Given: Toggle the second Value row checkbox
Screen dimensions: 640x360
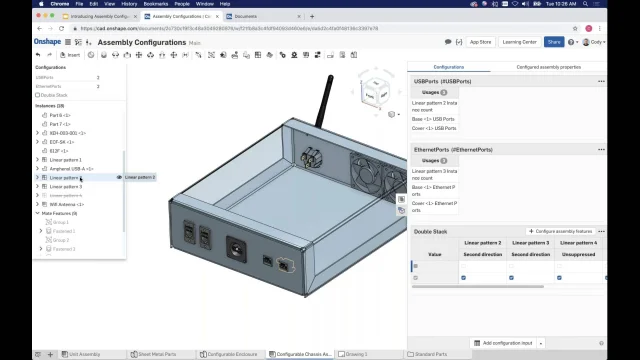Looking at the screenshot, I should point(416,278).
